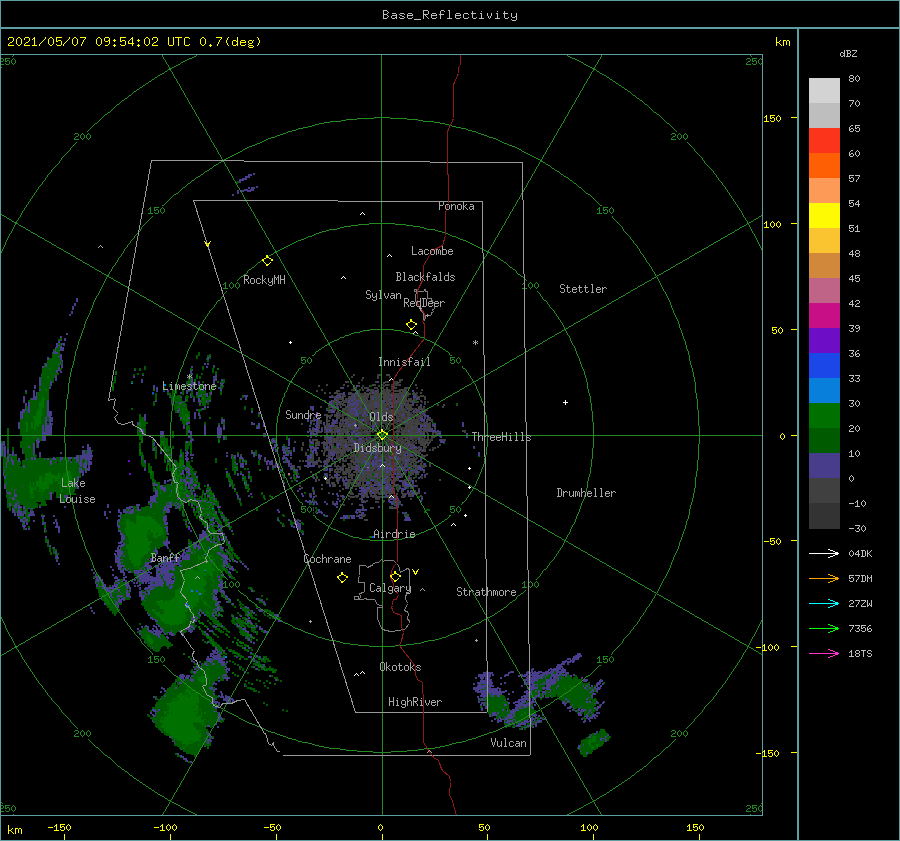The image size is (900, 841).
Task: Click the Drumheller town label
Action: point(586,493)
